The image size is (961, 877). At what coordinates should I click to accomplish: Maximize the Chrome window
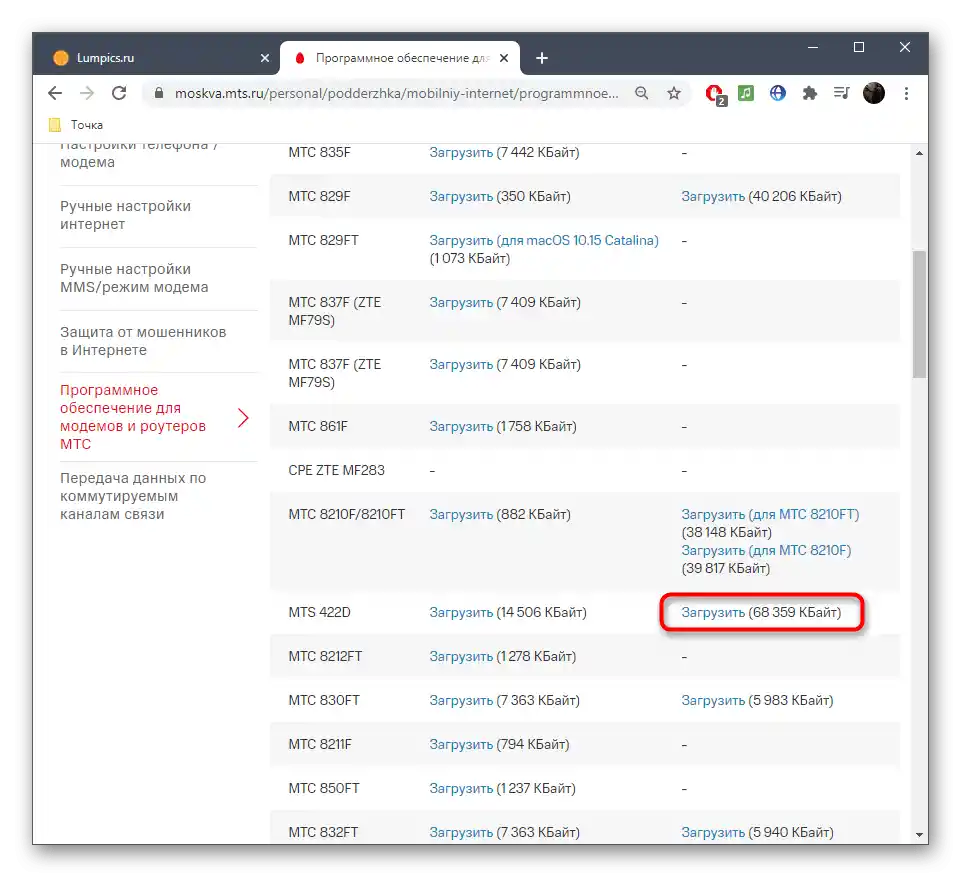[x=859, y=47]
